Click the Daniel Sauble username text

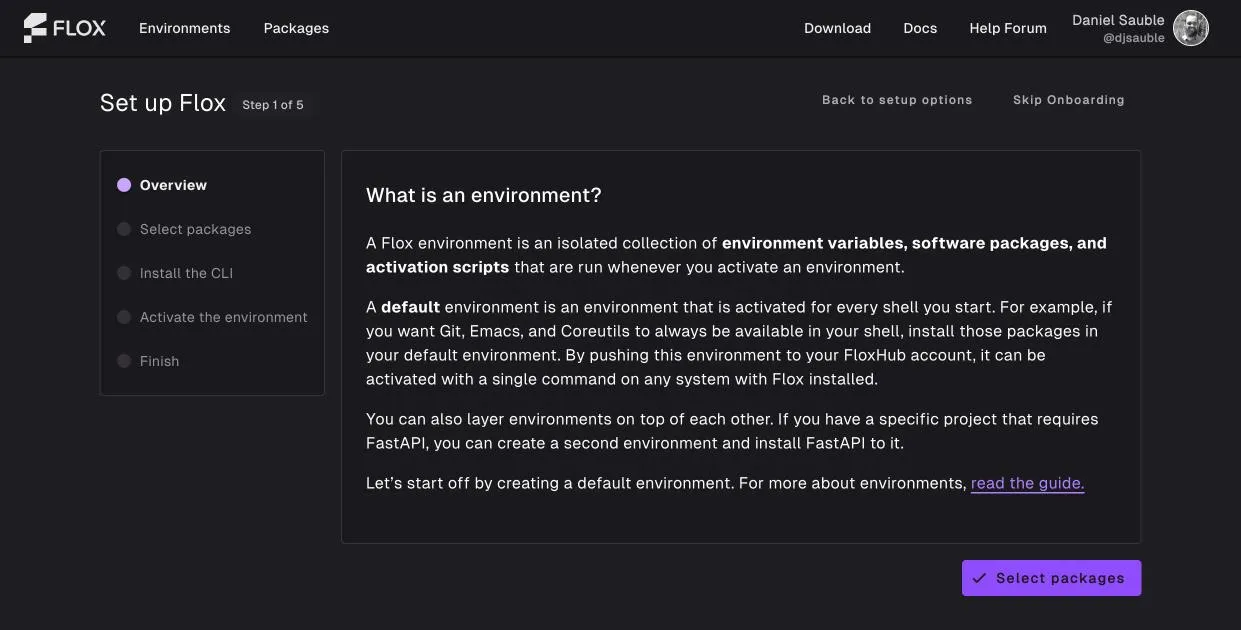point(1118,20)
